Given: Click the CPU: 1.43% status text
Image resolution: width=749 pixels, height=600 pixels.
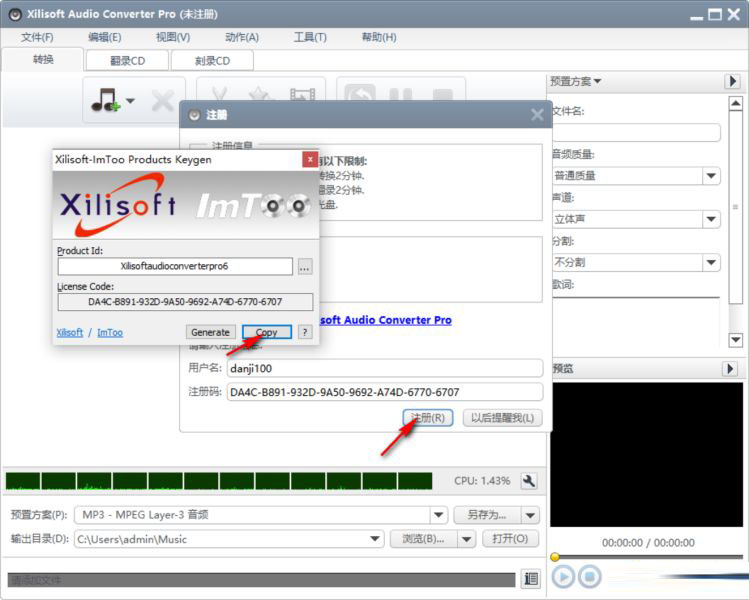Looking at the screenshot, I should pos(482,481).
